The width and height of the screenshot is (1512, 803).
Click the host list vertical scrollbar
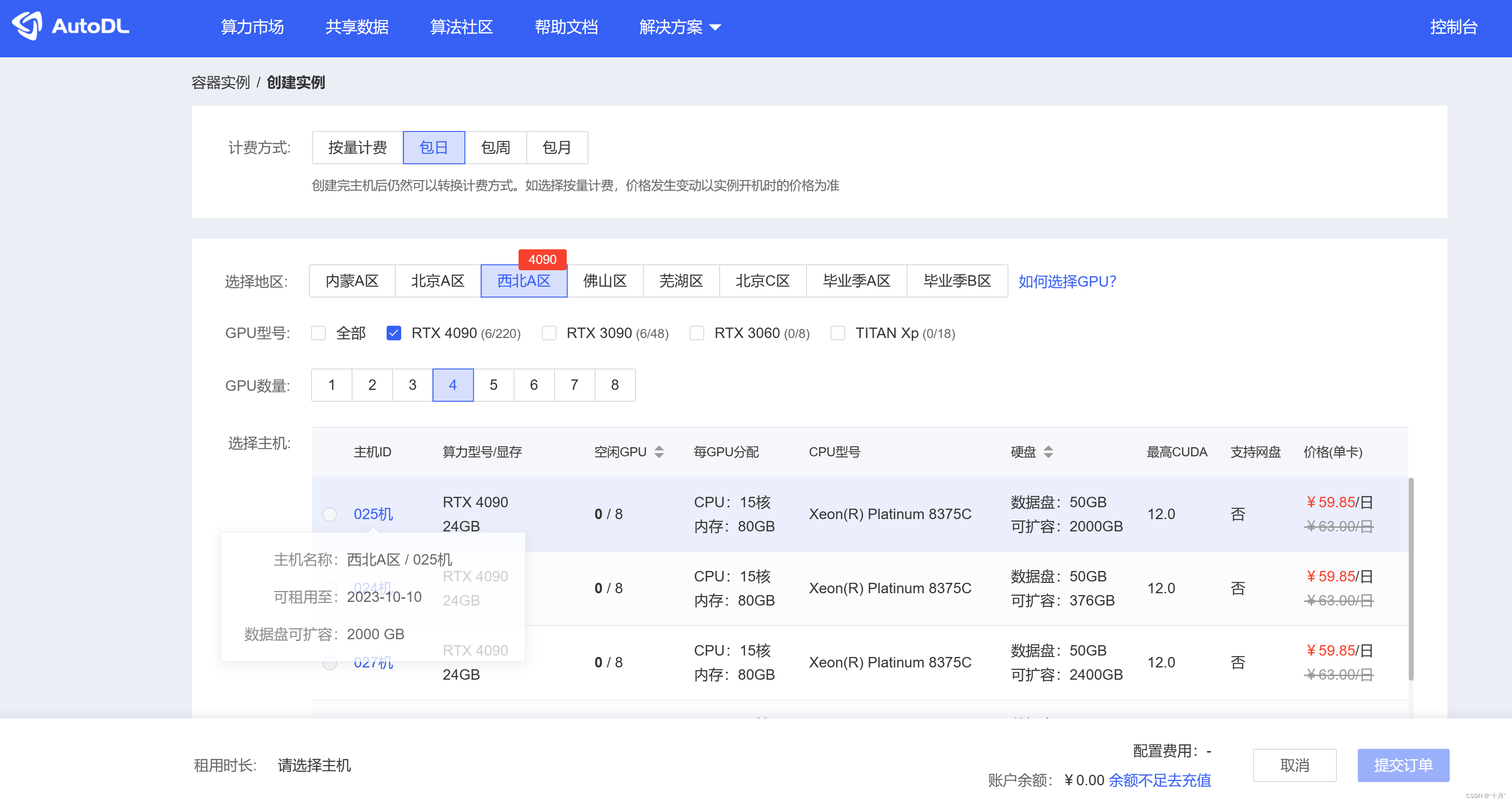coord(1411,578)
